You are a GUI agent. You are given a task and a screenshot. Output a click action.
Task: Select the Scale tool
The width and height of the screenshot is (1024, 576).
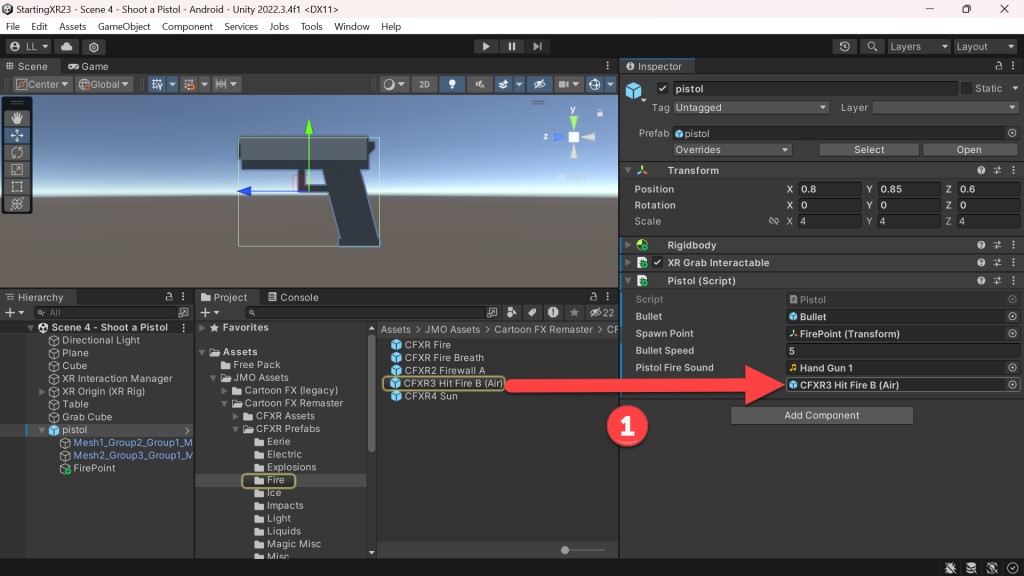pyautogui.click(x=17, y=170)
